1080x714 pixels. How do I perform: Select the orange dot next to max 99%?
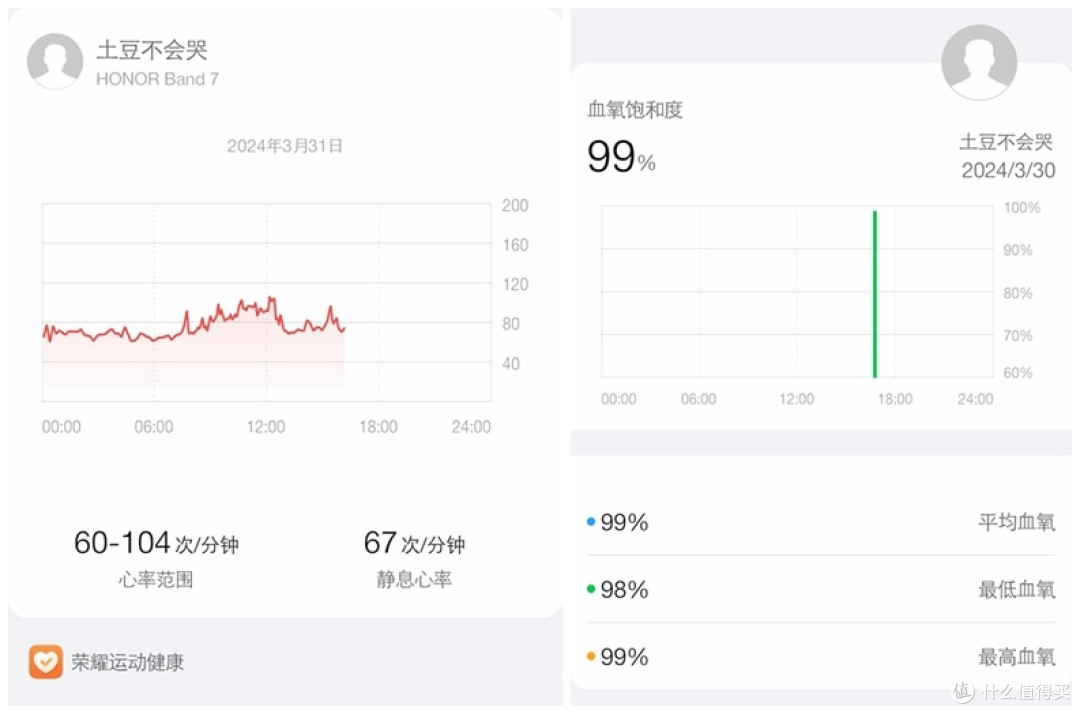[590, 656]
